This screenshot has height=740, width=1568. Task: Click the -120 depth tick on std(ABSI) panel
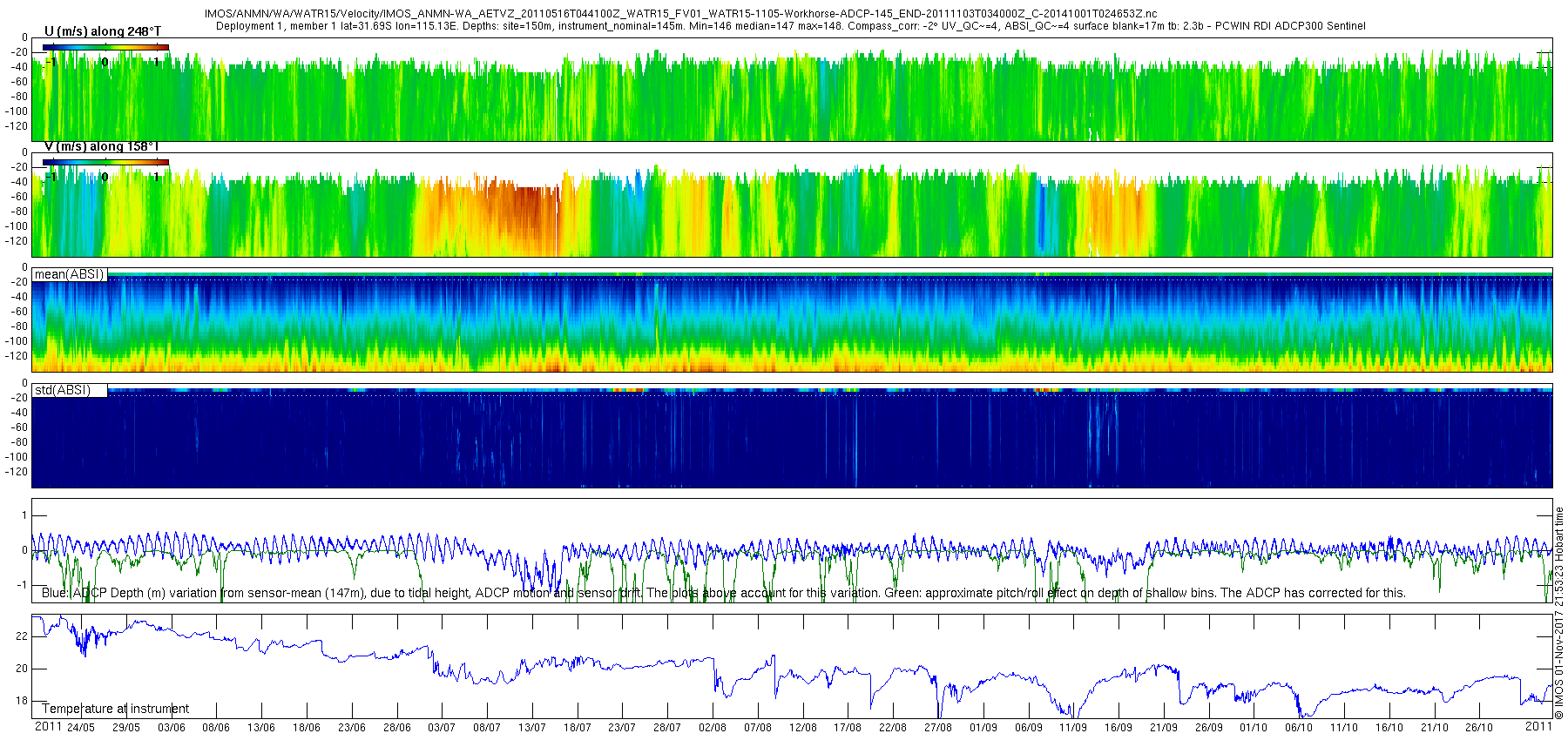point(17,472)
